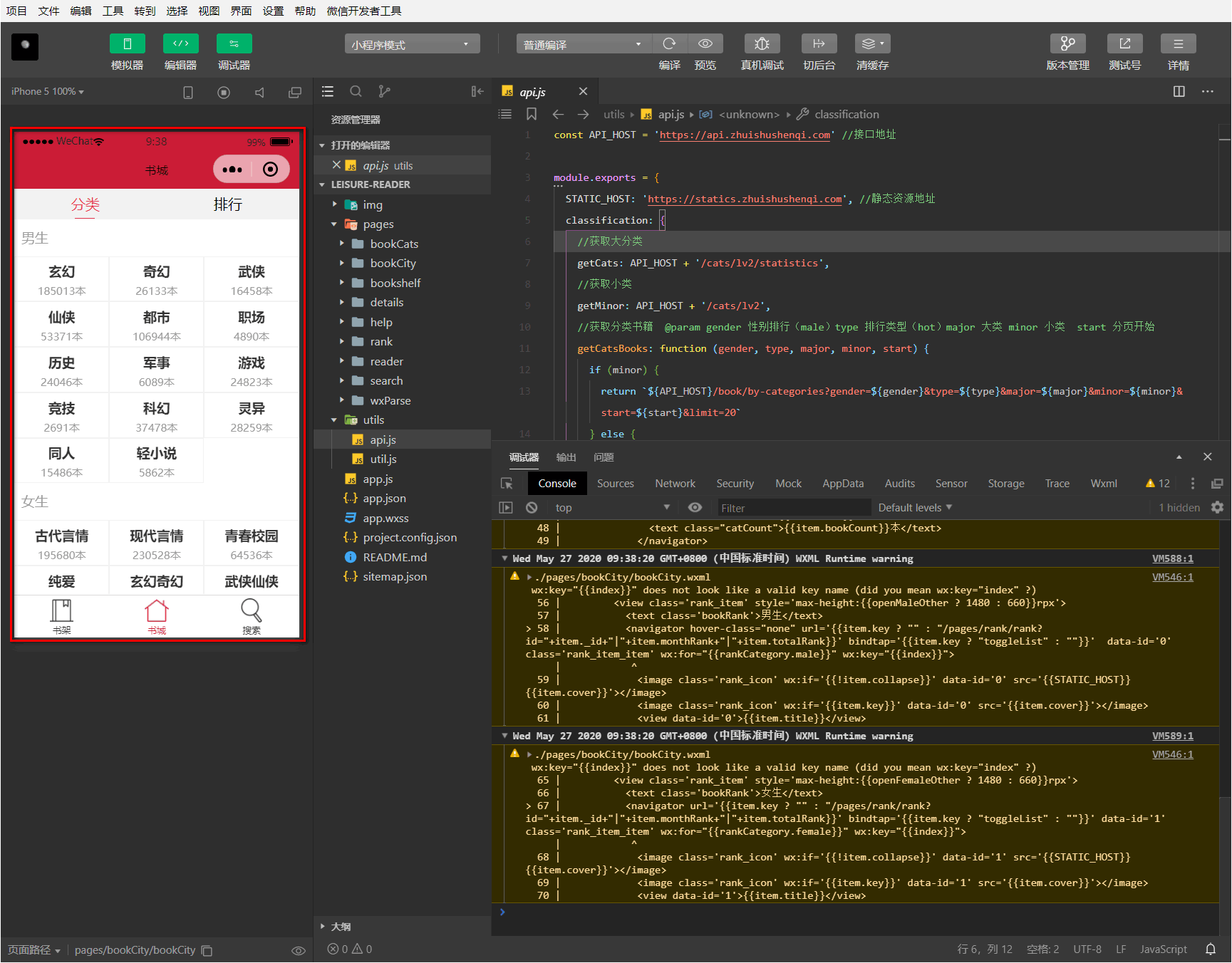This screenshot has height=963, width=1232.
Task: Open the search icon in sidebar
Action: pyautogui.click(x=356, y=91)
